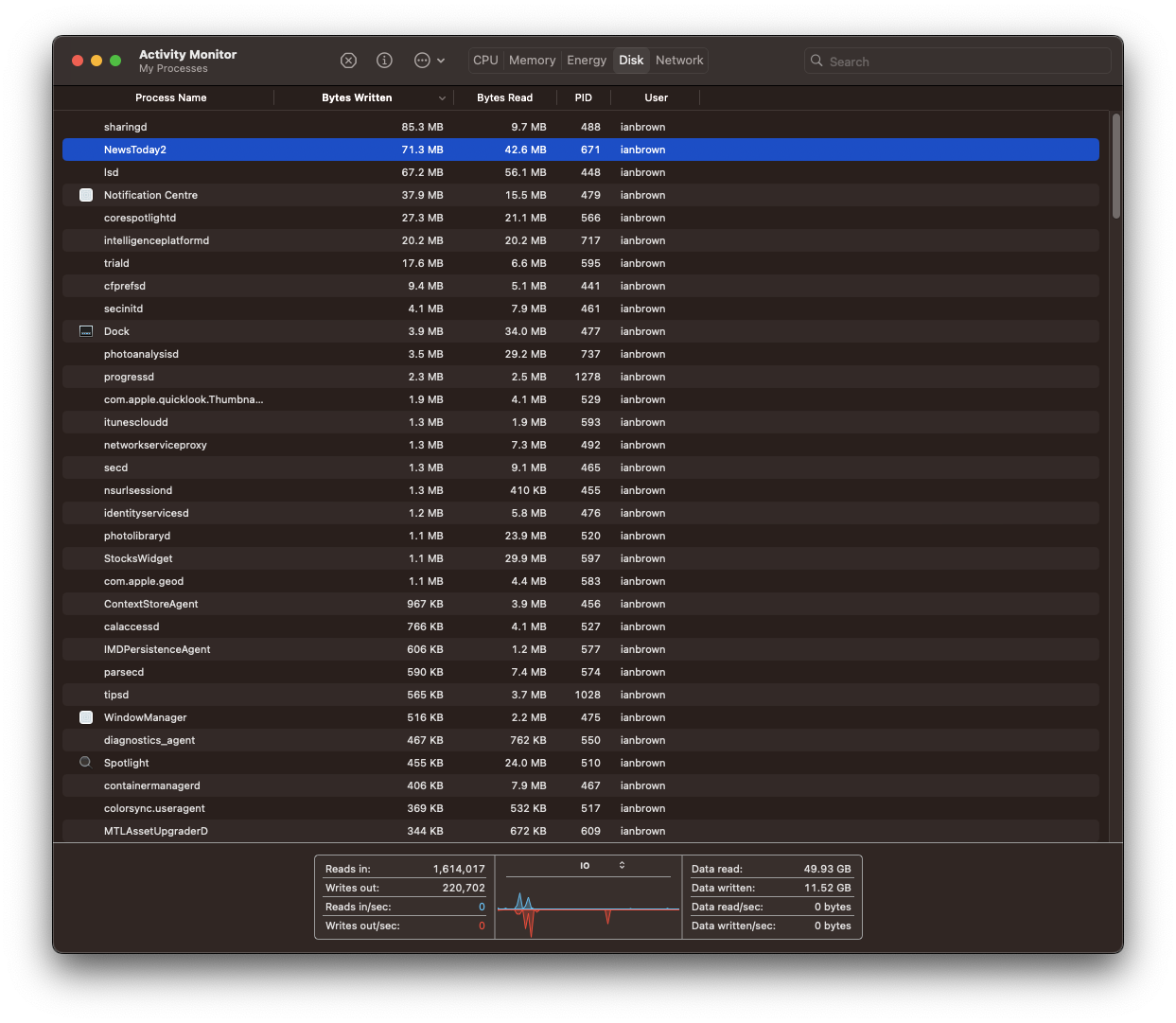Click the Dock process icon
Screen dimensions: 1176x1023
[x=86, y=331]
